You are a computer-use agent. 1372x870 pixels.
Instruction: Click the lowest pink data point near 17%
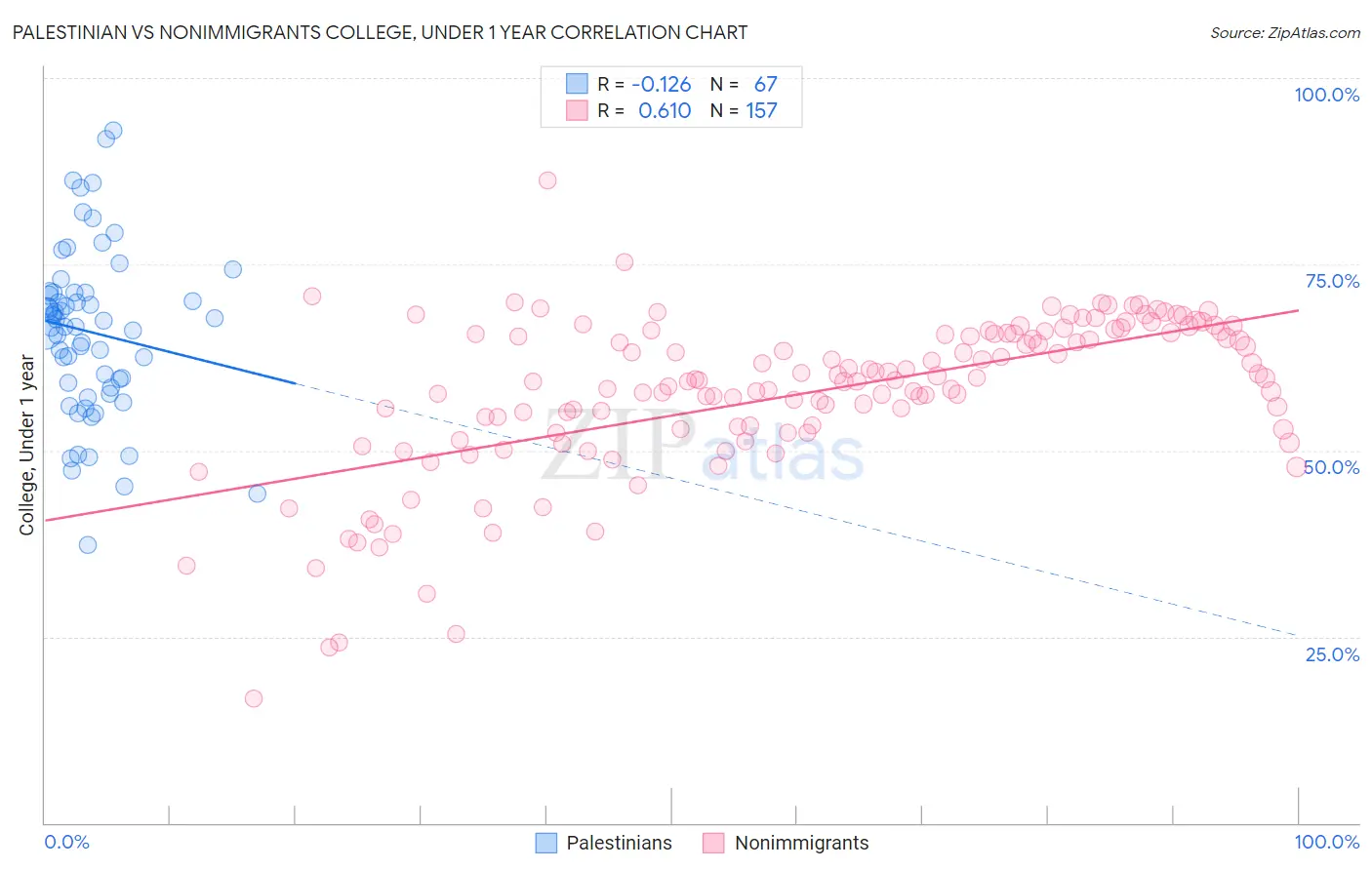(x=254, y=698)
